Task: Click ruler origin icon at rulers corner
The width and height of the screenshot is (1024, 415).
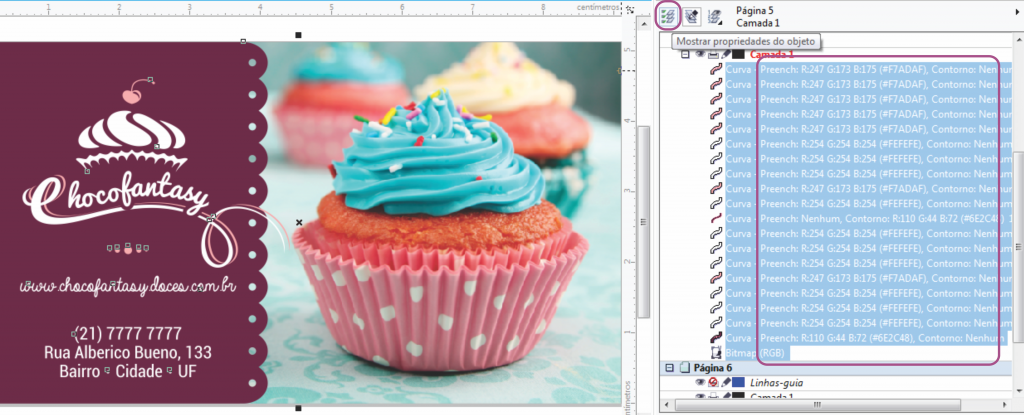Action: click(x=630, y=8)
